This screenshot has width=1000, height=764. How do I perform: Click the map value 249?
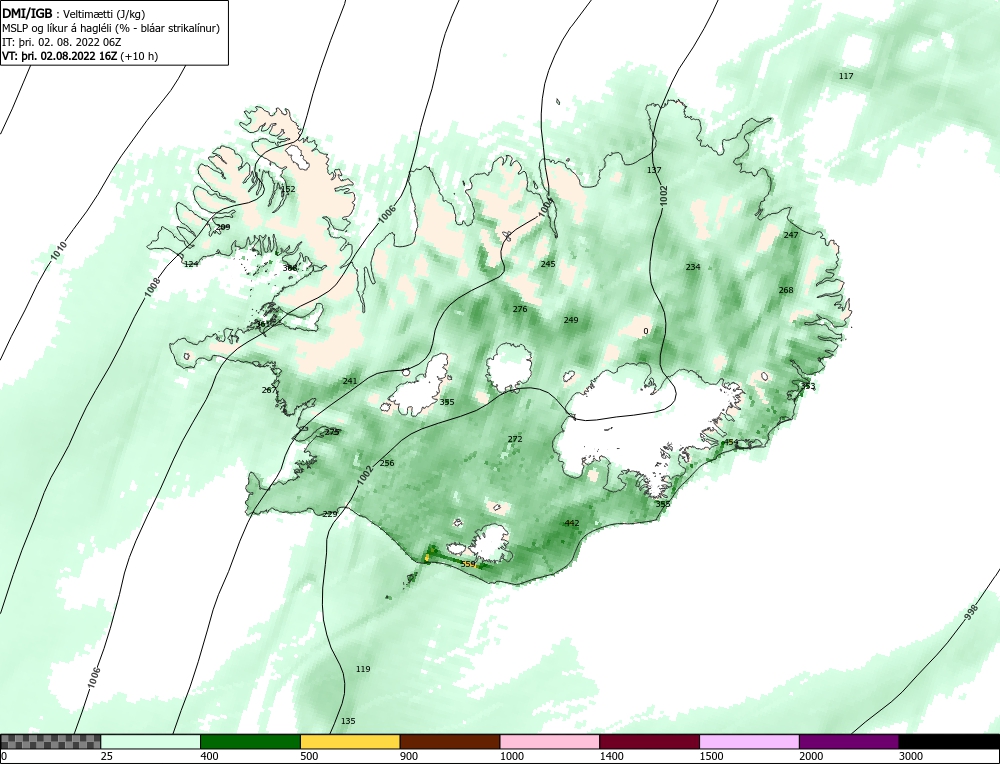click(x=571, y=320)
